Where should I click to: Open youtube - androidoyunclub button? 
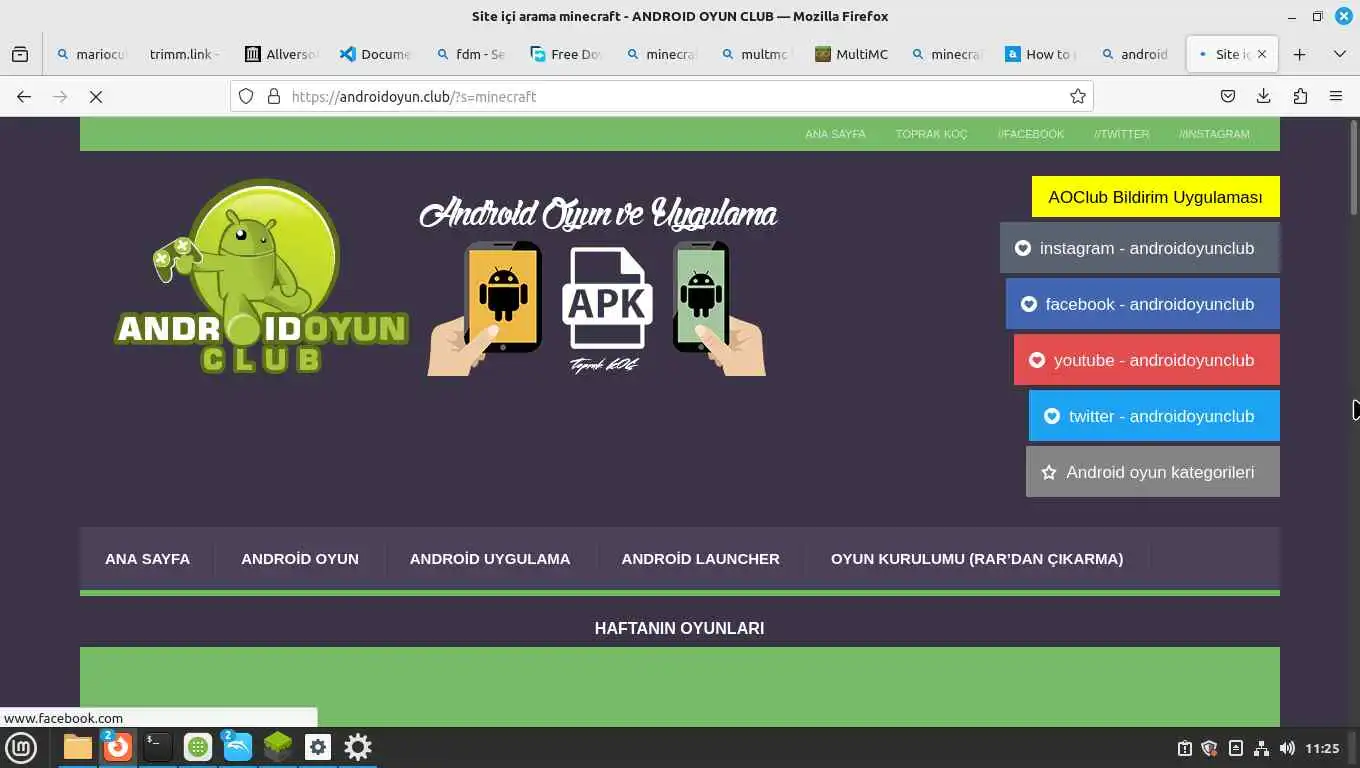[x=1147, y=360]
